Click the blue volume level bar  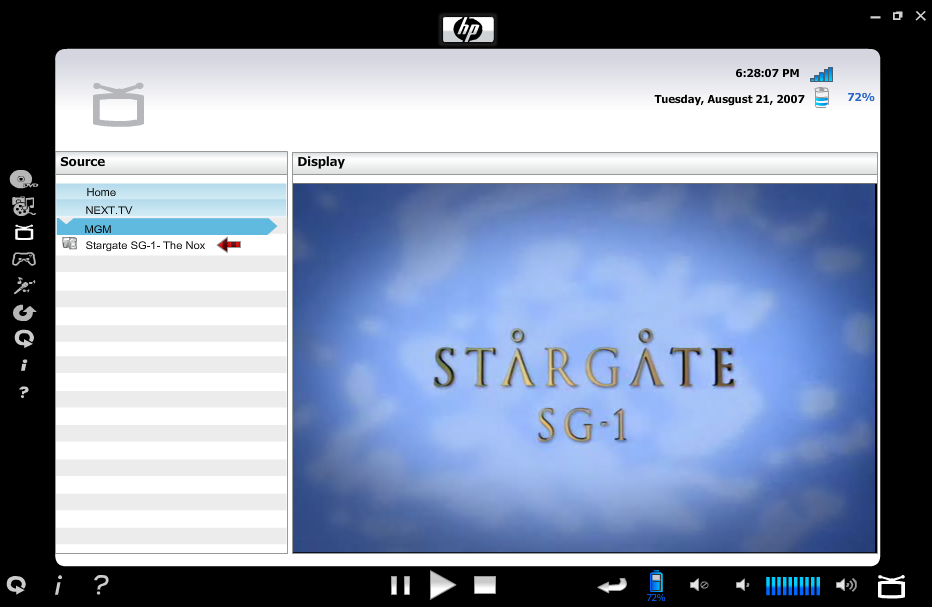793,586
